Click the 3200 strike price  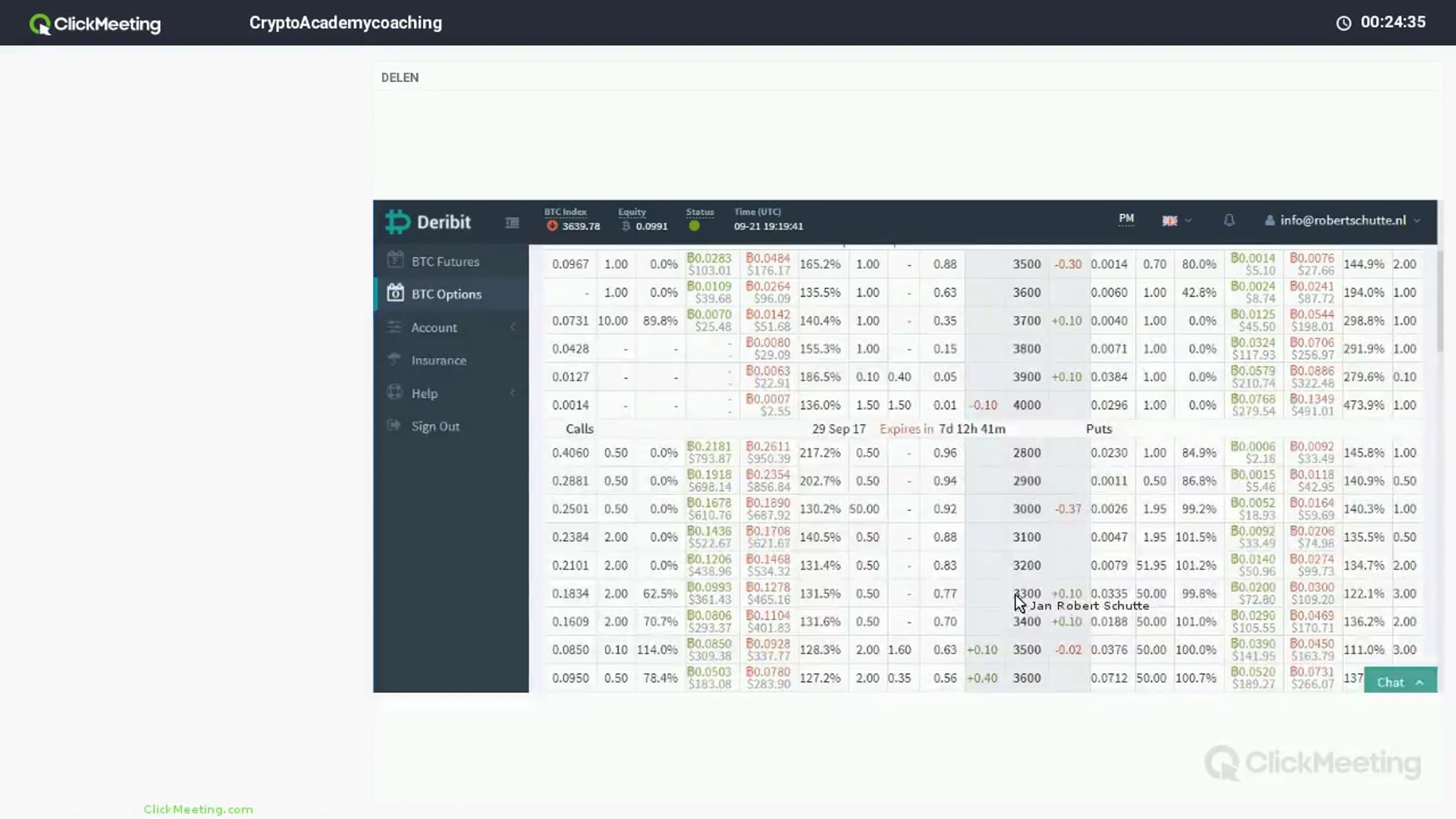click(1026, 565)
